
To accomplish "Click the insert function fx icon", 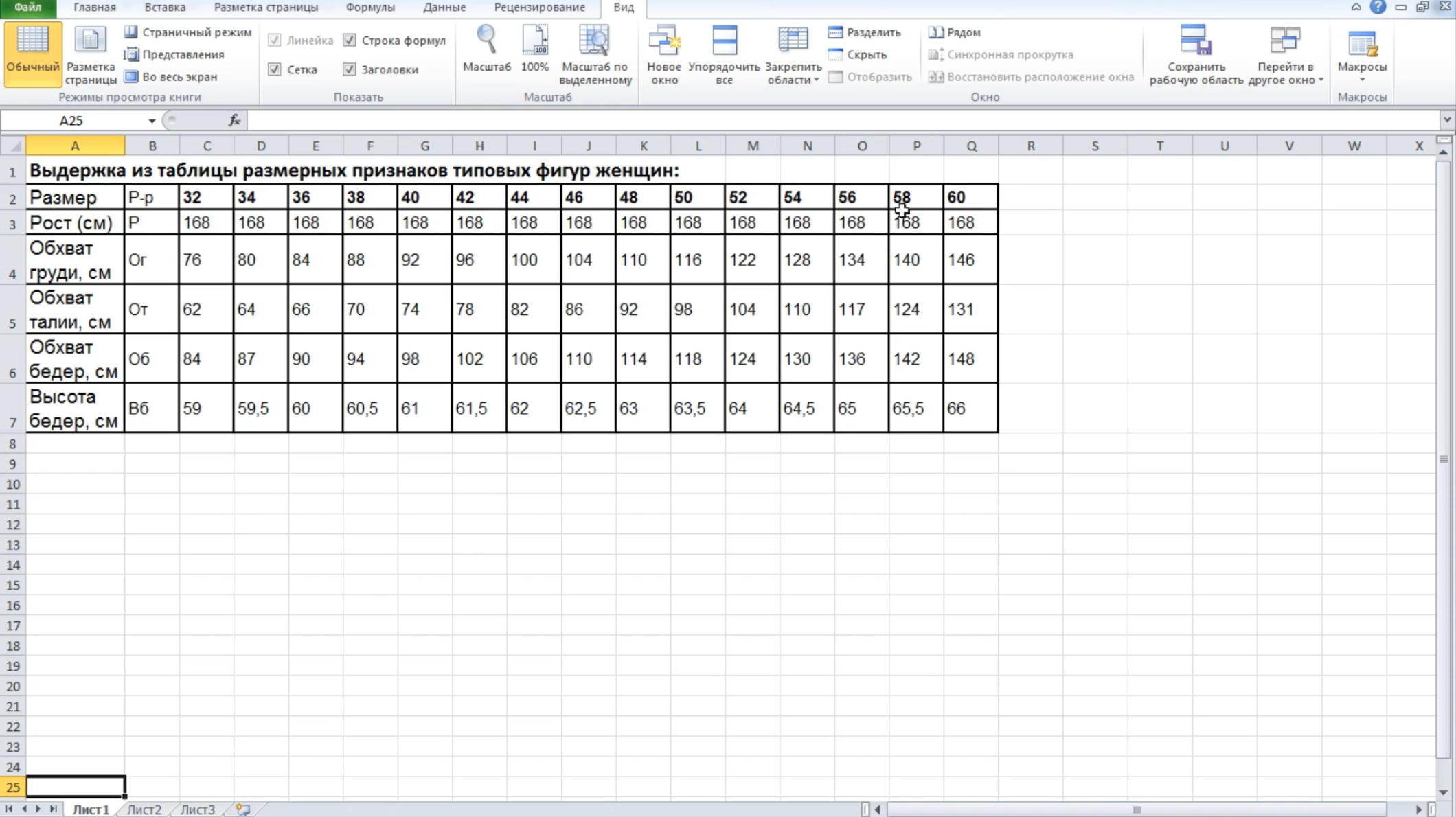I will pos(234,120).
